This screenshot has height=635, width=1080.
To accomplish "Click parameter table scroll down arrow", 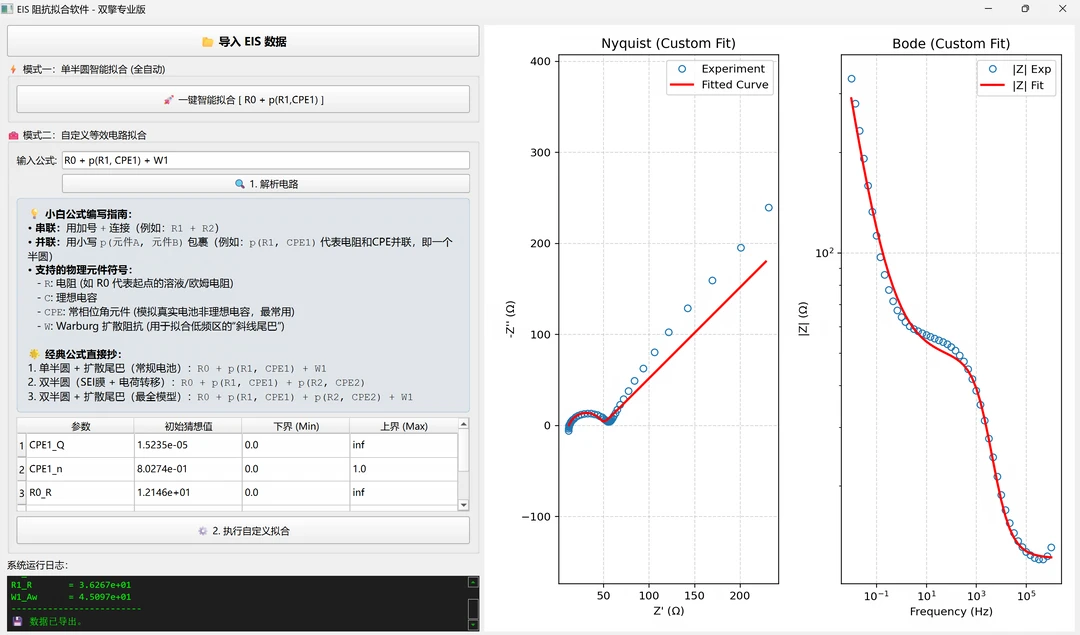I will (x=464, y=505).
